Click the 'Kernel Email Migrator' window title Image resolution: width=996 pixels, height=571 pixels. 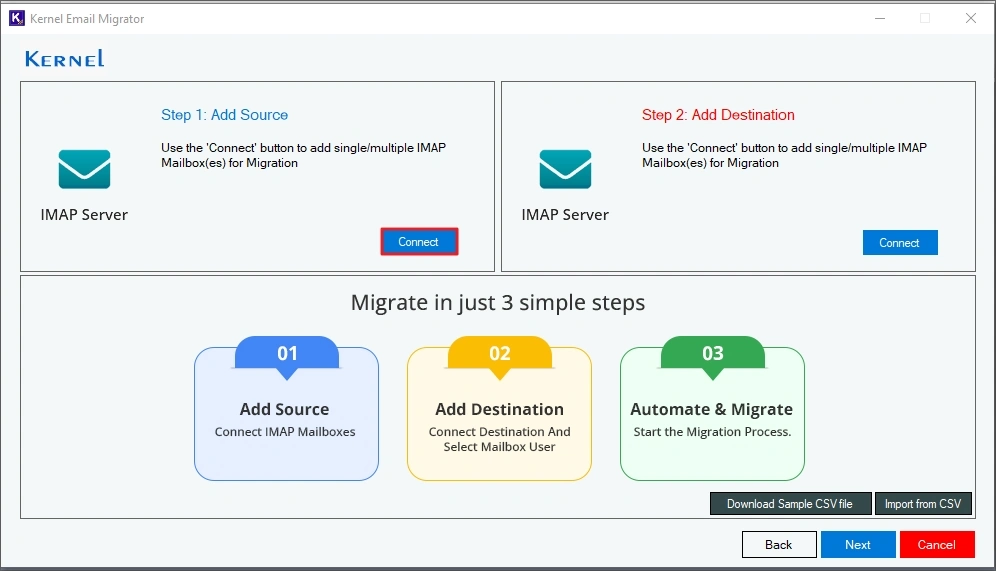(87, 19)
